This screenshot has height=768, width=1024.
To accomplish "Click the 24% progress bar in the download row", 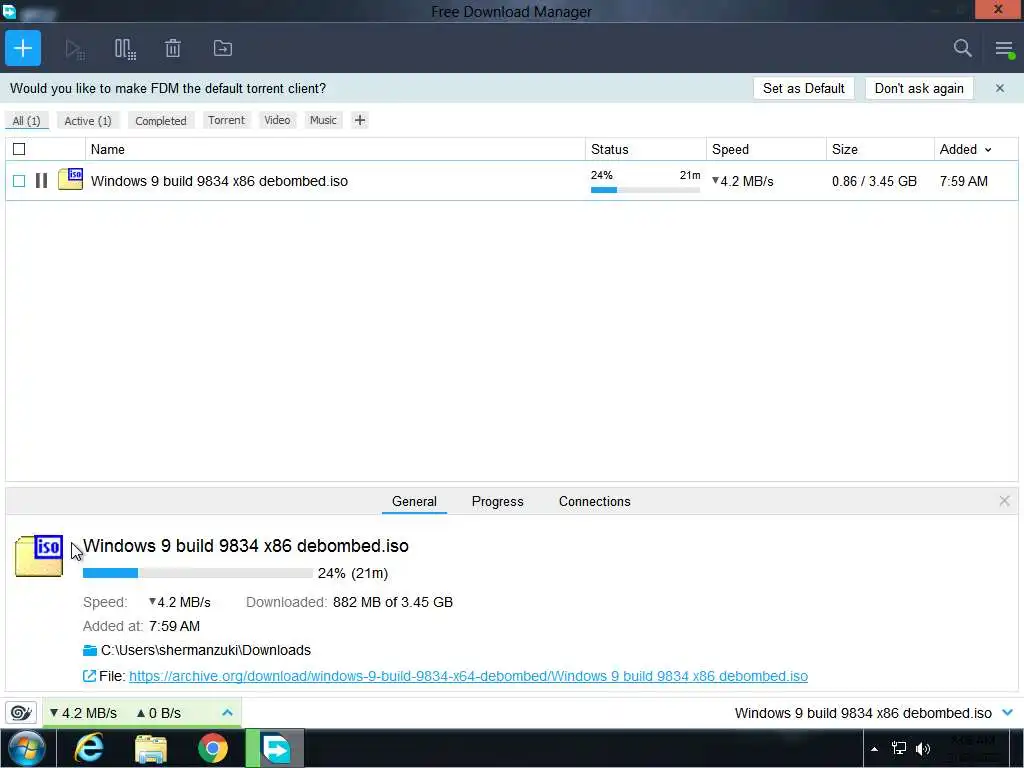I will pyautogui.click(x=645, y=190).
